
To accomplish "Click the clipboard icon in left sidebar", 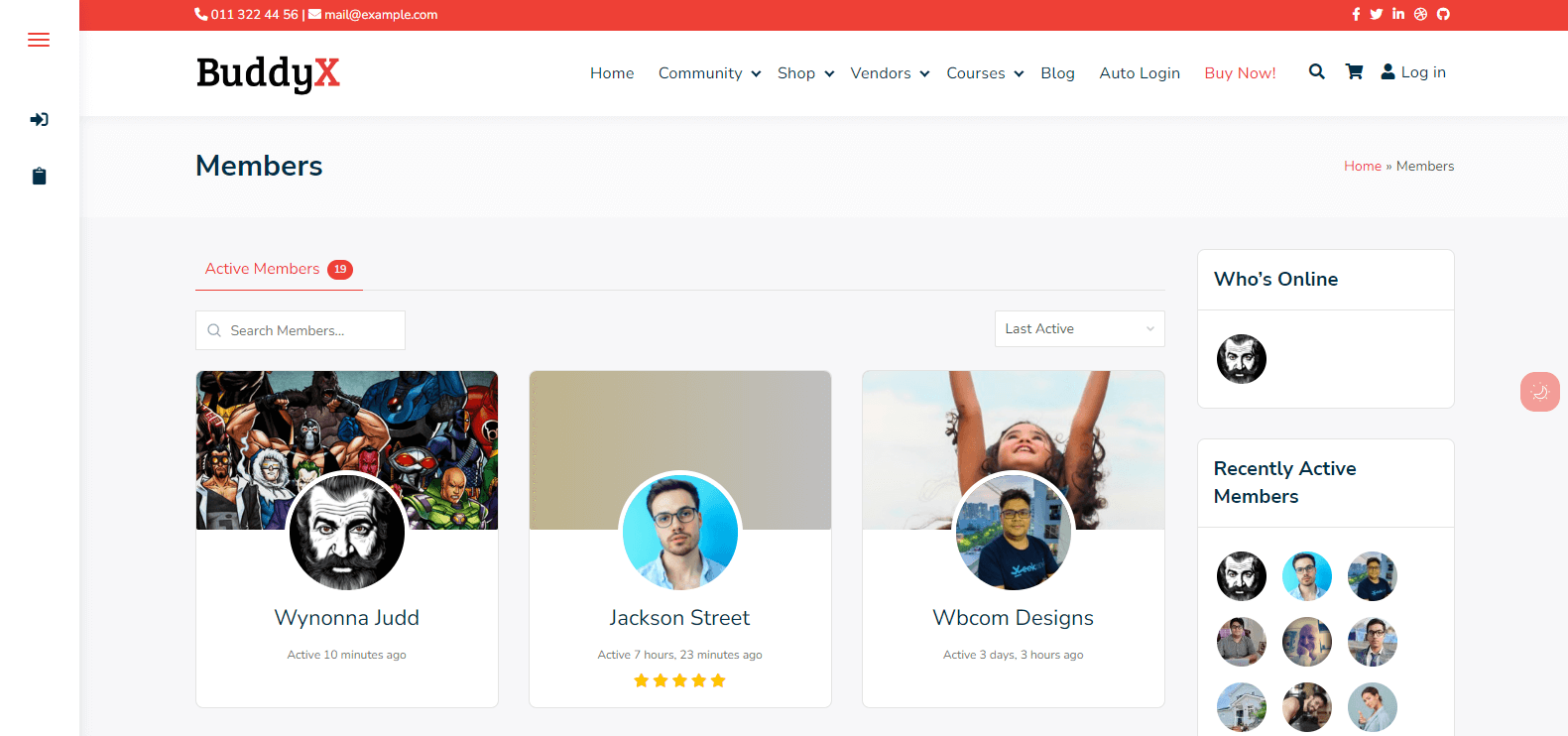I will tap(39, 176).
